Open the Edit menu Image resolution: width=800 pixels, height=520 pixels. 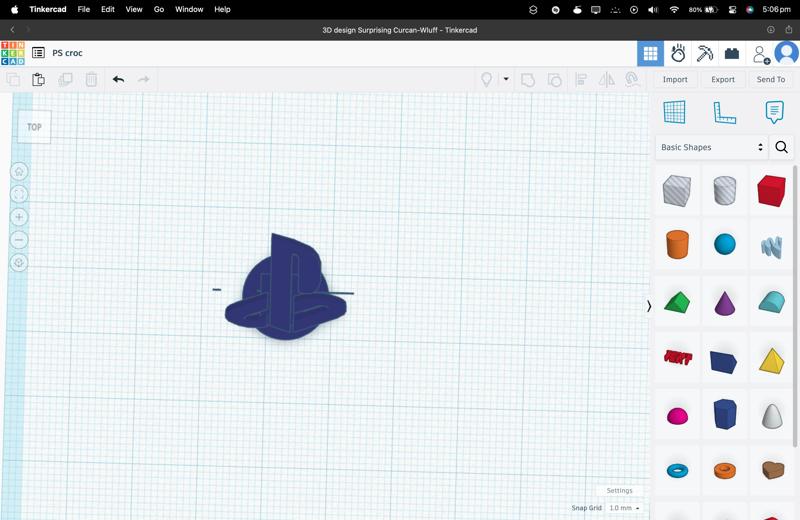tap(108, 9)
